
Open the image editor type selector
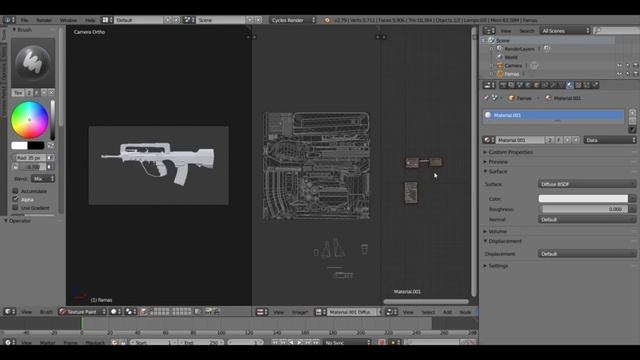point(262,312)
